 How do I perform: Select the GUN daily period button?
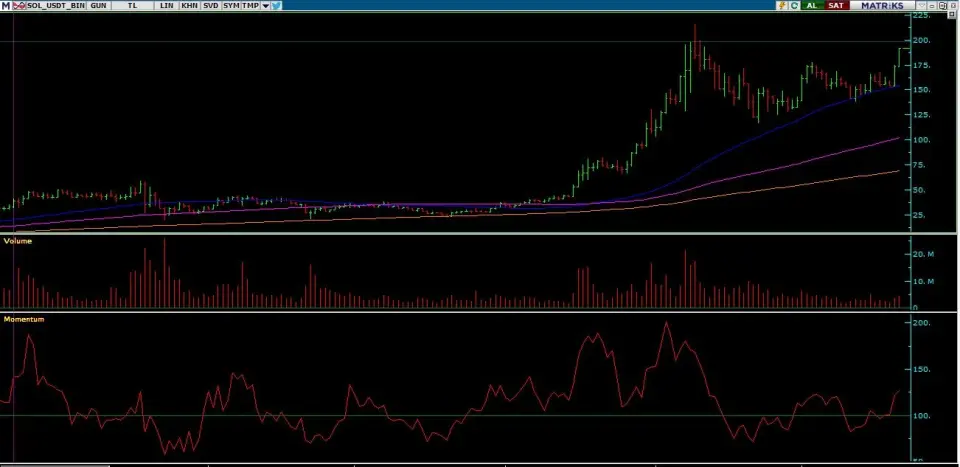click(x=98, y=6)
